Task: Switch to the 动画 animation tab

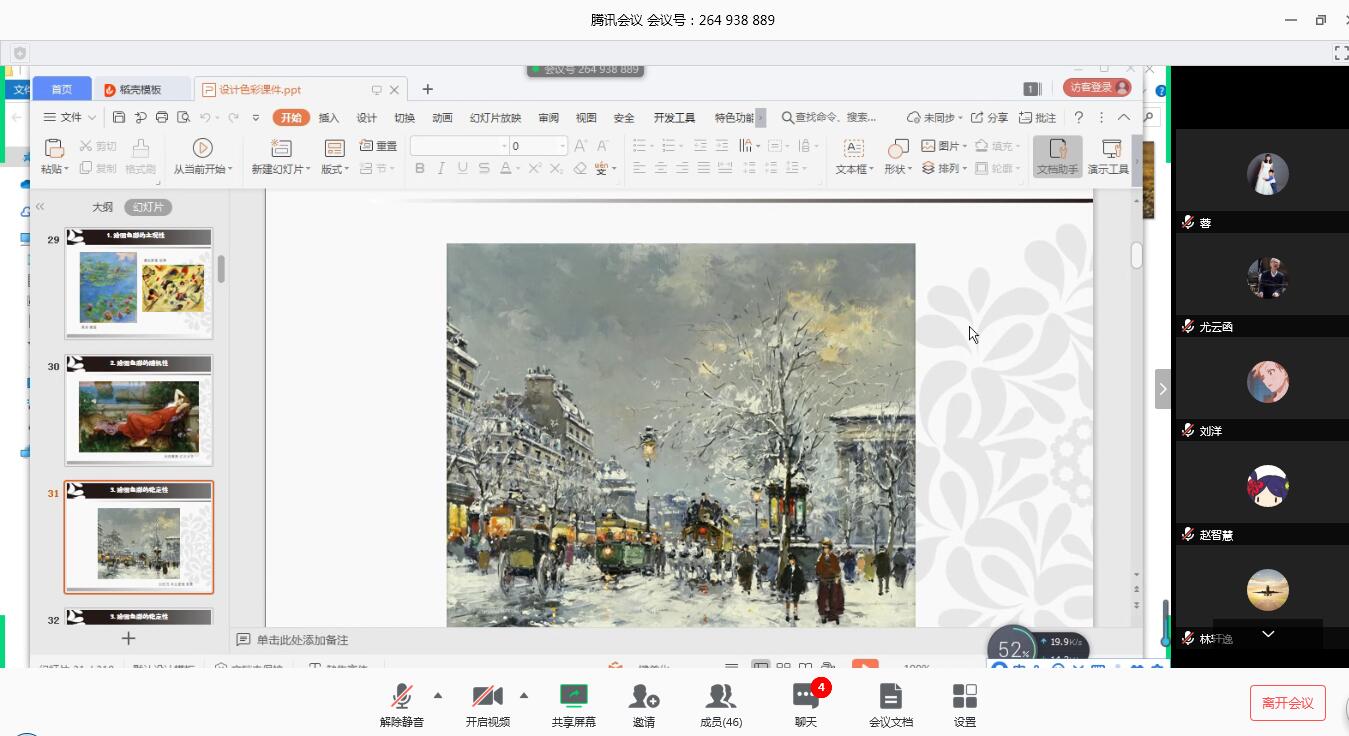Action: point(442,118)
